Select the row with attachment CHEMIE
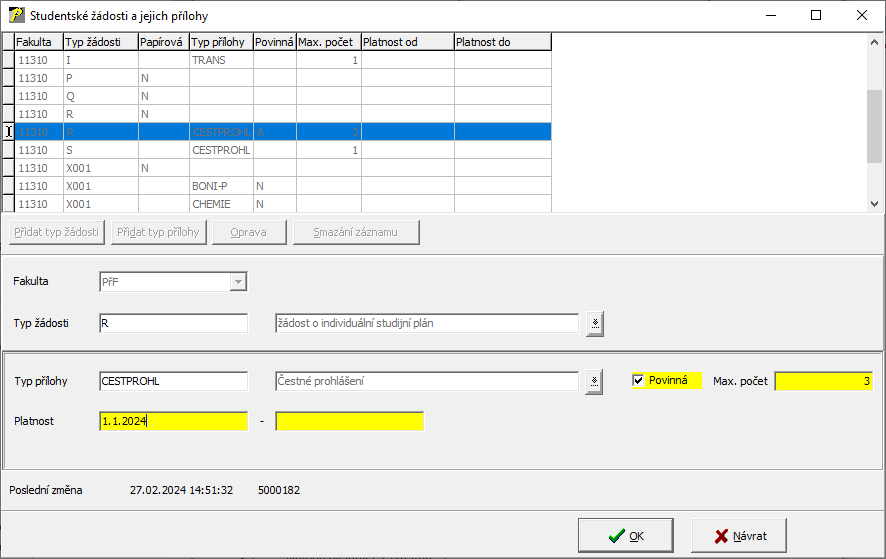Viewport: 886px width, 559px height. pyautogui.click(x=220, y=204)
